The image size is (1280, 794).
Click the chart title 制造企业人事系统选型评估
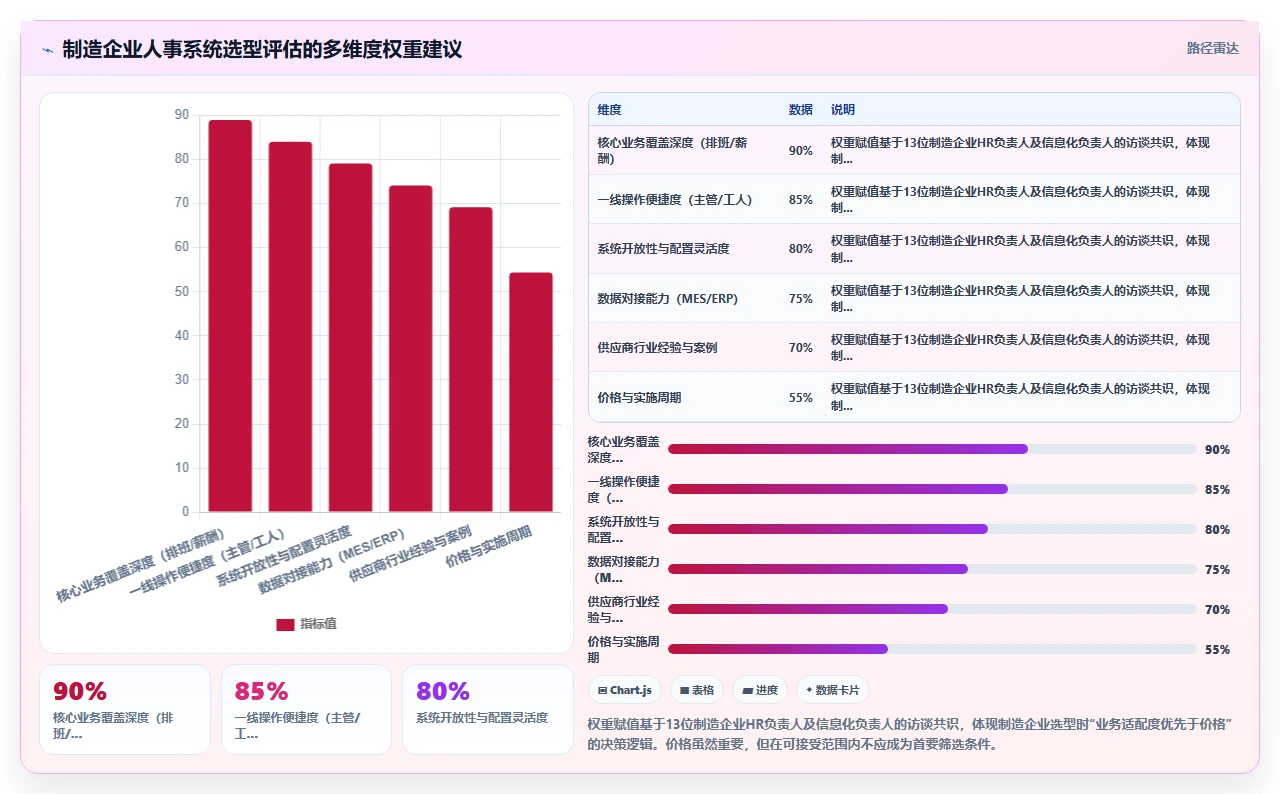(x=262, y=49)
